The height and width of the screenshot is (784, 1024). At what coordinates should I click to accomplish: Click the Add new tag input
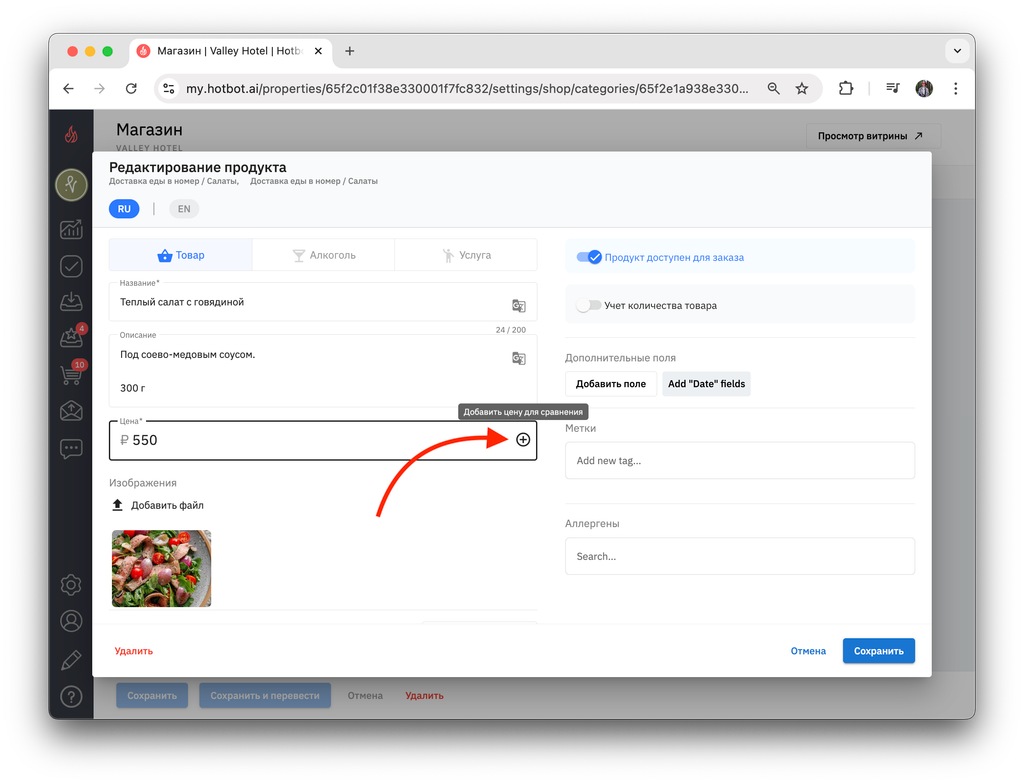740,461
